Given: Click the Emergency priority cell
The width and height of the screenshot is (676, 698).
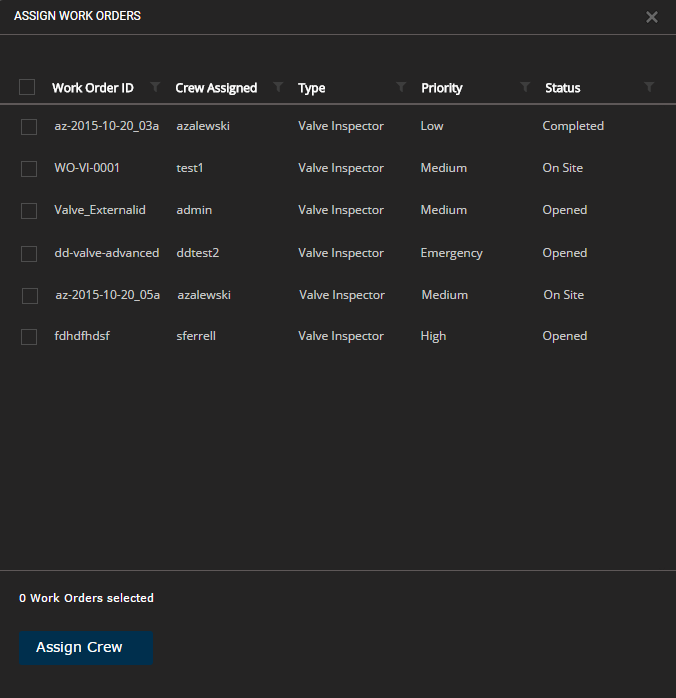Looking at the screenshot, I should pos(451,253).
